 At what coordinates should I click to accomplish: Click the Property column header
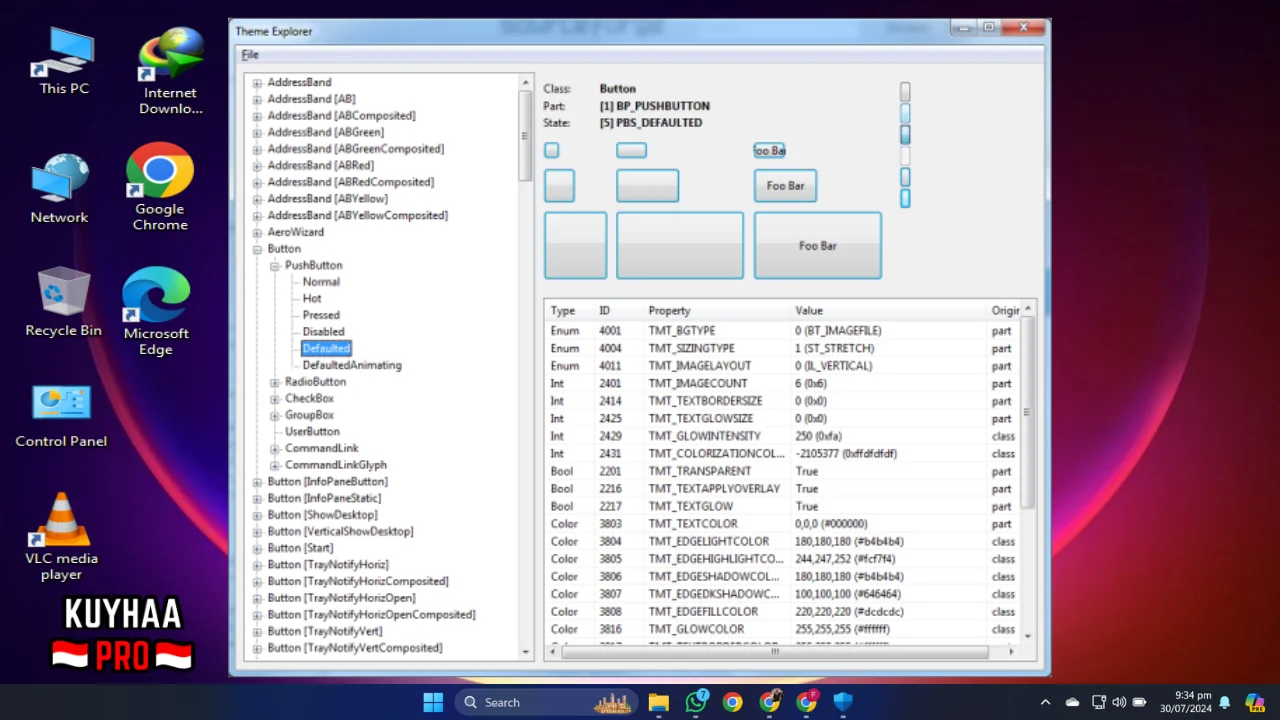(x=716, y=311)
